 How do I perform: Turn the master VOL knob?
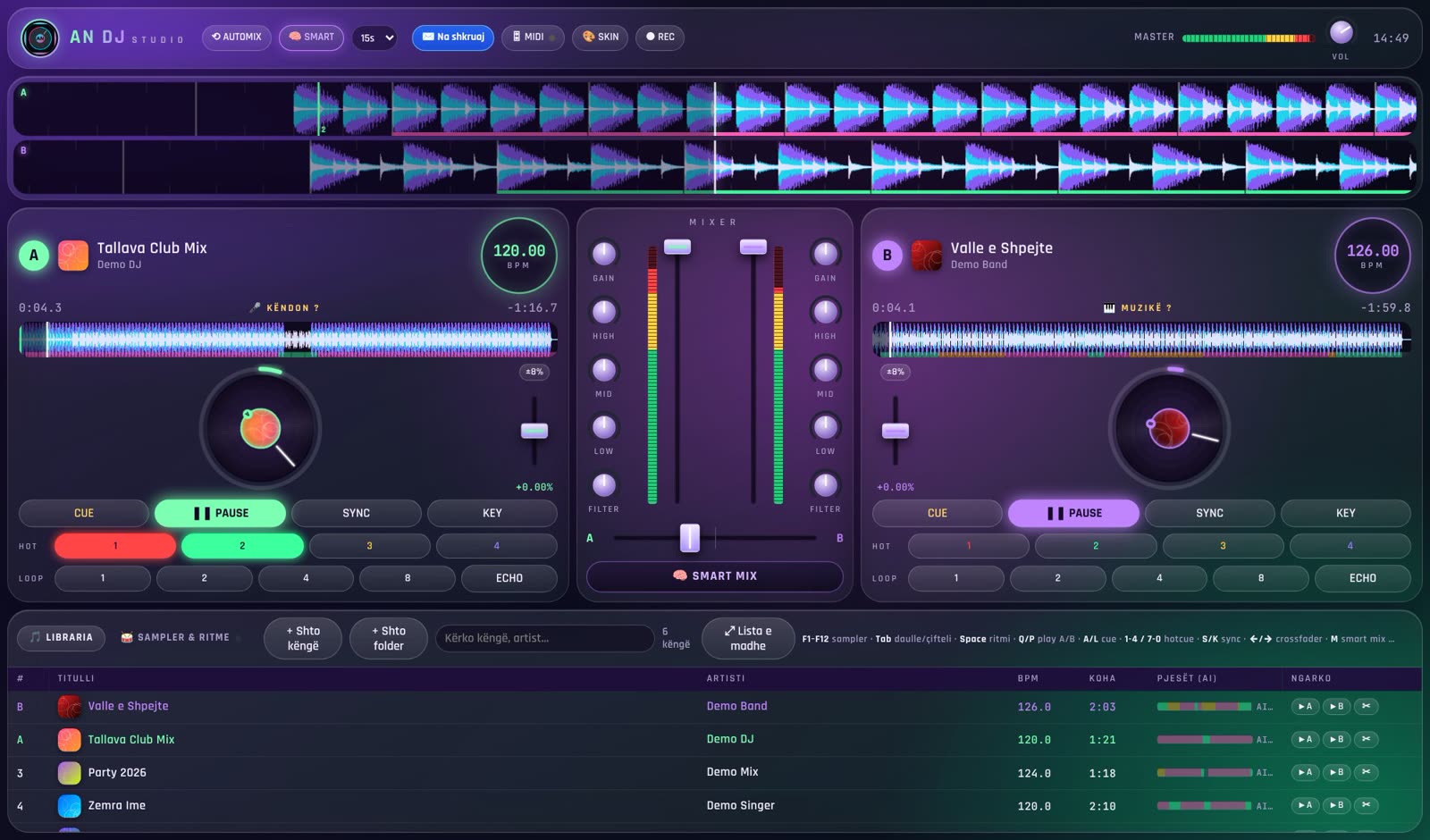1341,33
